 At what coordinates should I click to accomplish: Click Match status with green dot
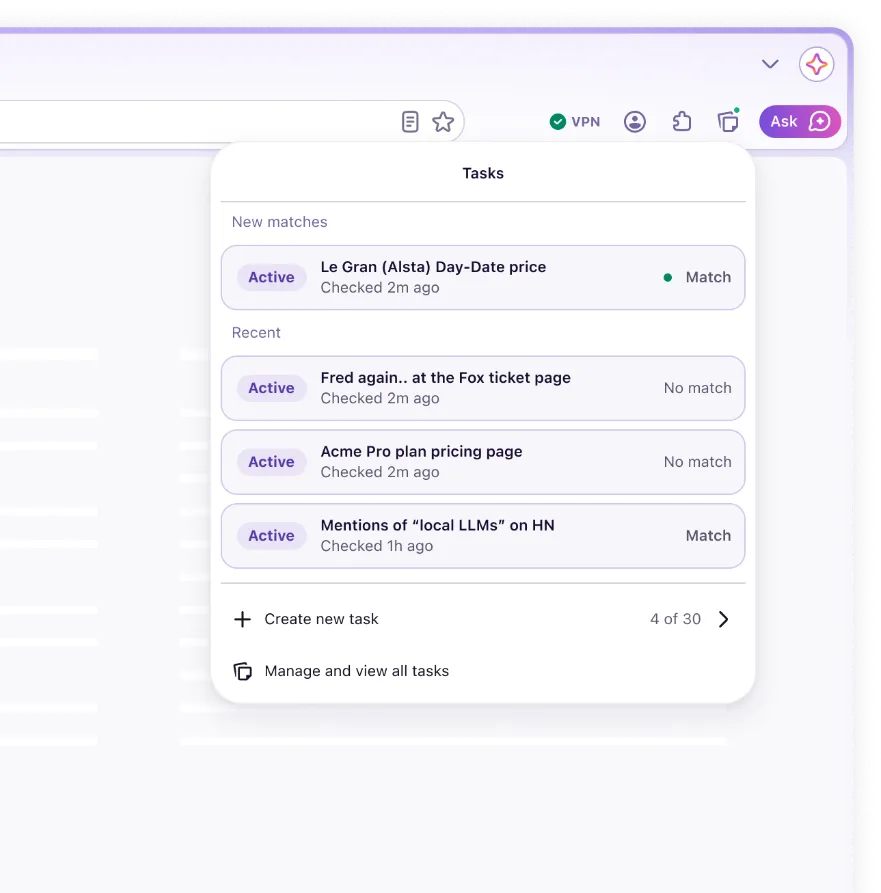click(x=697, y=277)
